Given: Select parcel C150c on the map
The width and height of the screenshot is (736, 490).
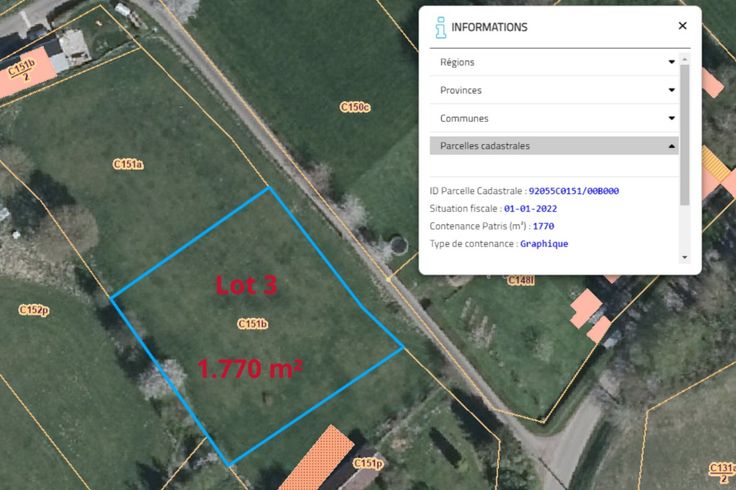Looking at the screenshot, I should [354, 106].
